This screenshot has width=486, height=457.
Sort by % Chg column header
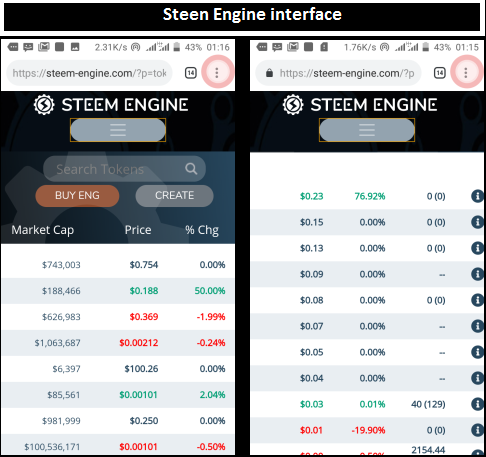pos(202,230)
